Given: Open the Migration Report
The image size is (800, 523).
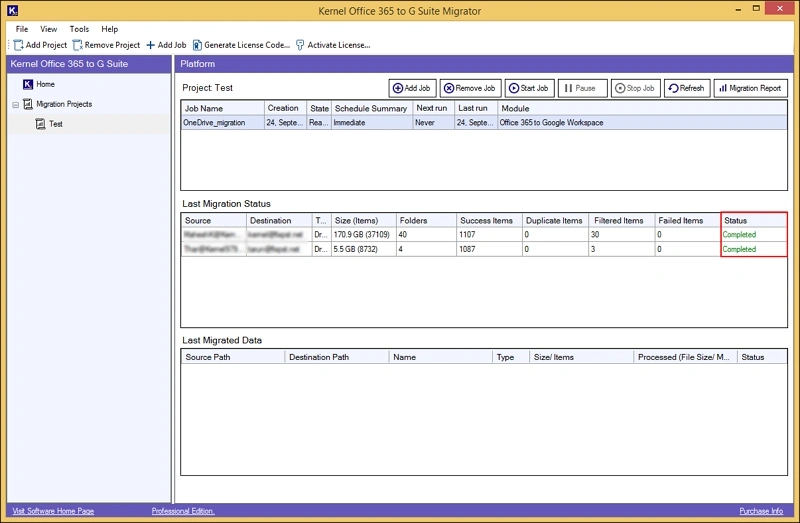Looking at the screenshot, I should pos(750,88).
